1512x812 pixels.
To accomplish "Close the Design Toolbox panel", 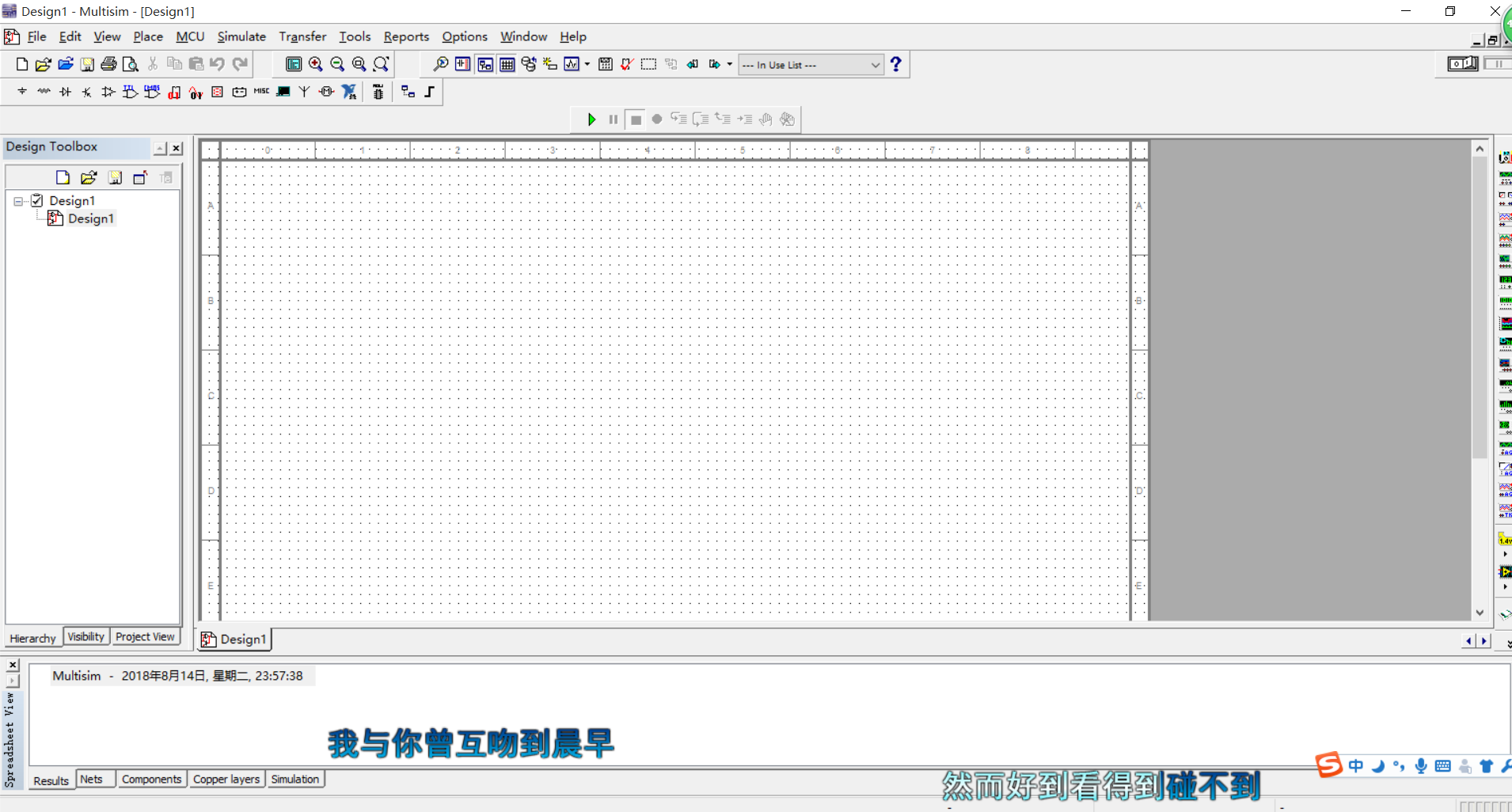I will [177, 148].
